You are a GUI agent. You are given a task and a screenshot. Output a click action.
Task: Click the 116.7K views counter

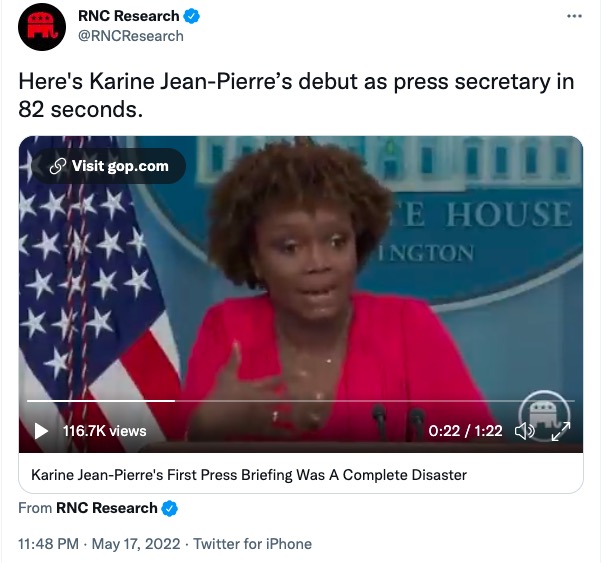(105, 431)
